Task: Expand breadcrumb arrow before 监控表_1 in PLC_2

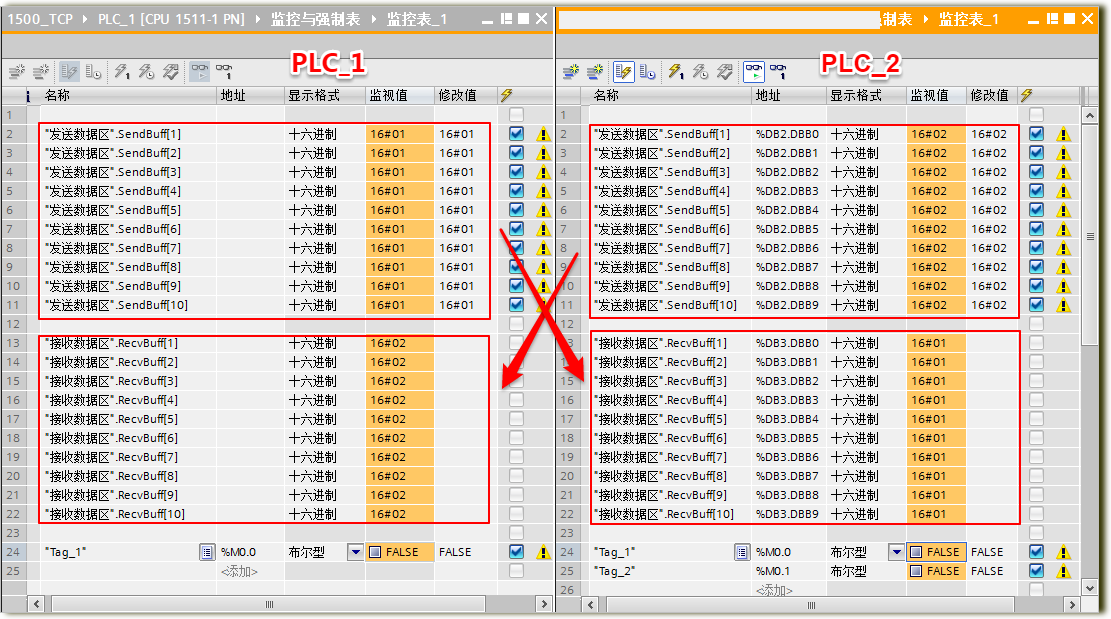Action: point(926,19)
